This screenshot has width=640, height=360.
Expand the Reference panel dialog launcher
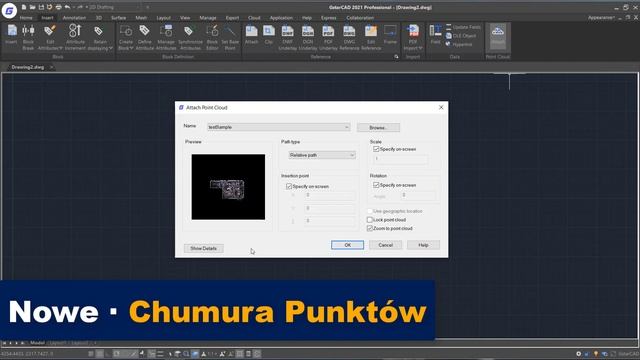pos(396,57)
